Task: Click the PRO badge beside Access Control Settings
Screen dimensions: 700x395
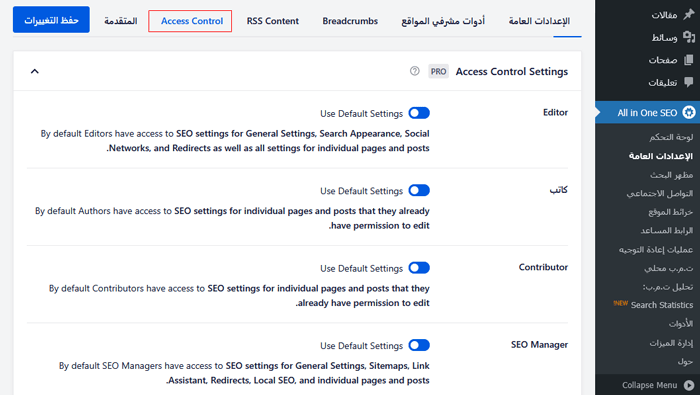Action: (438, 71)
